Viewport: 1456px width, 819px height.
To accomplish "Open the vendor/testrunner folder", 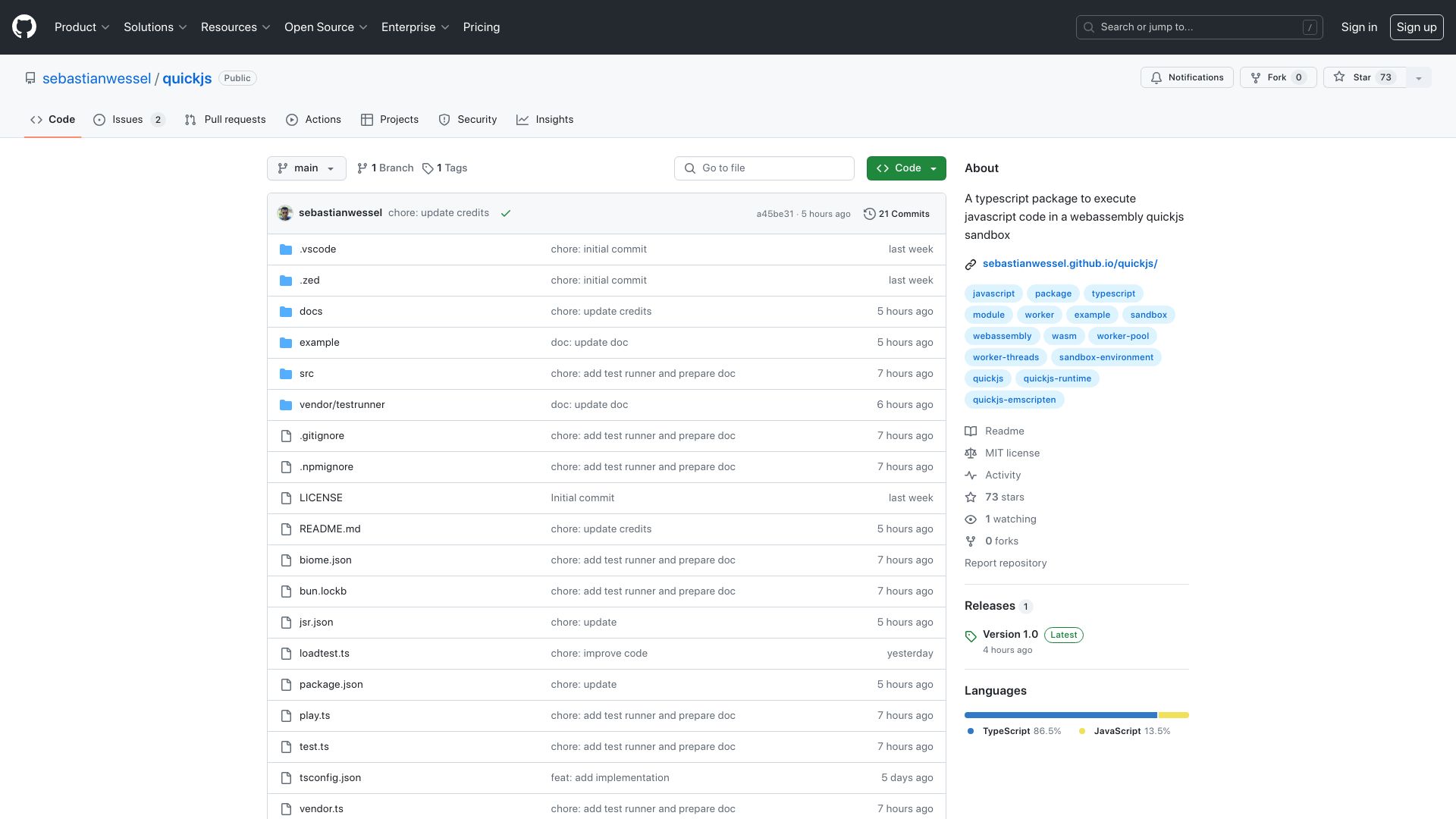I will [x=342, y=405].
